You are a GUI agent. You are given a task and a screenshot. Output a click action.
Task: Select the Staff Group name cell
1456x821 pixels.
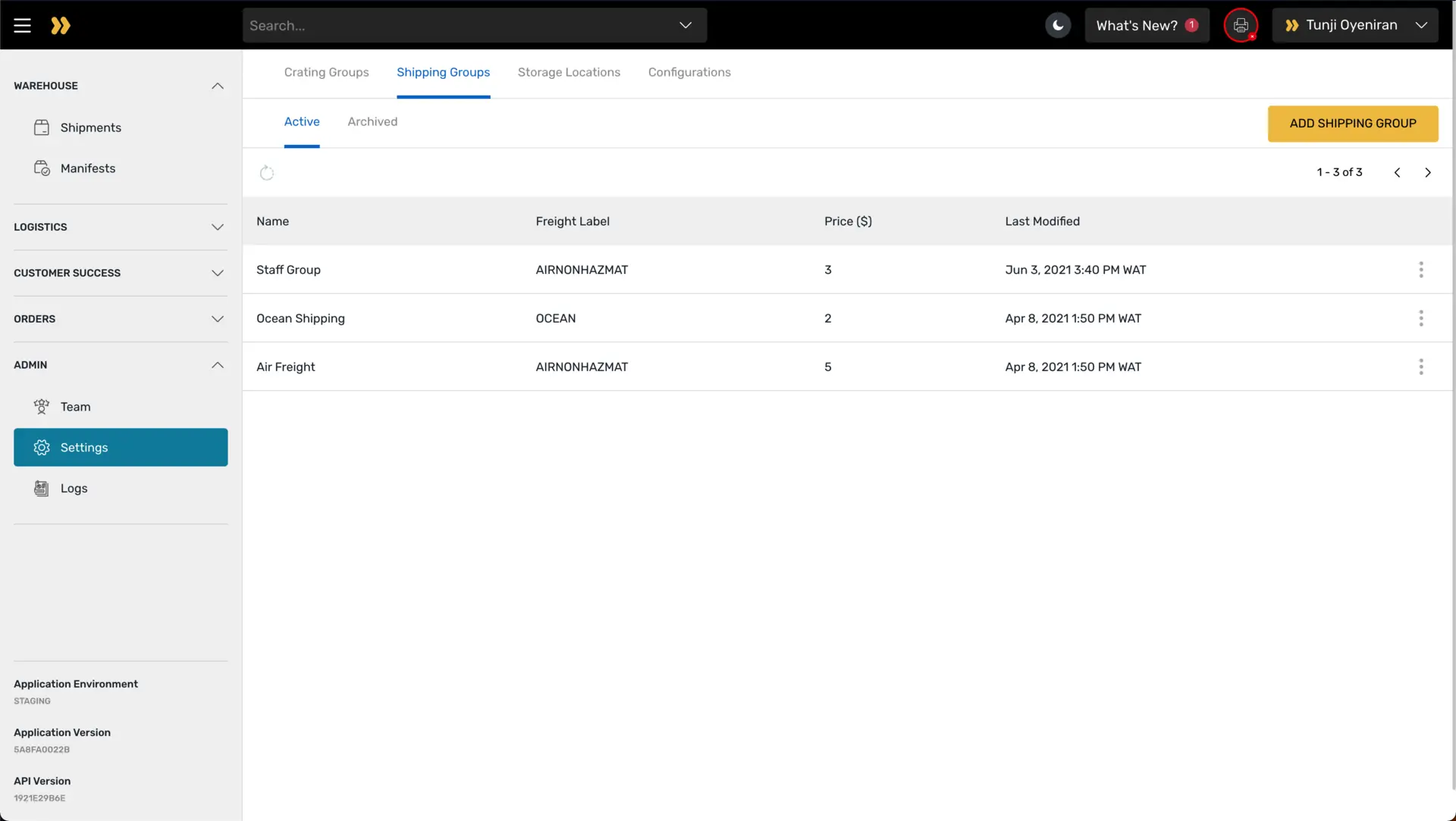pos(288,270)
